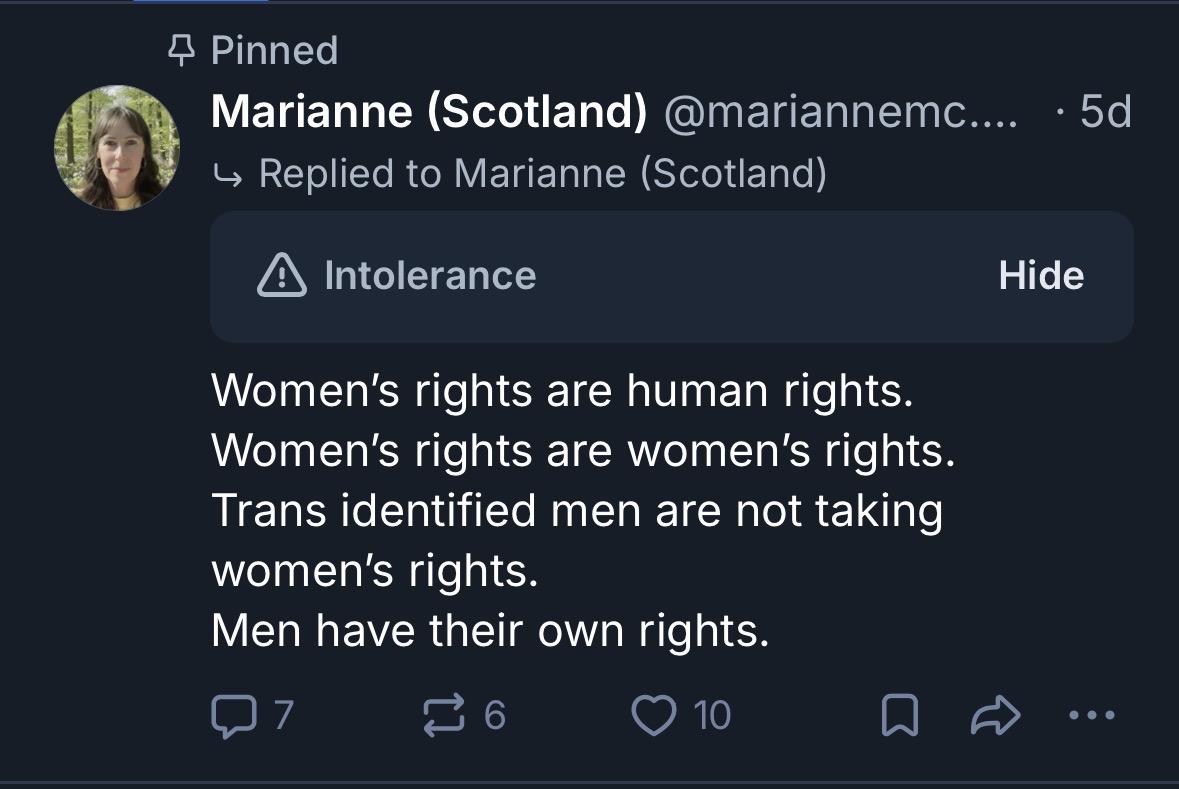This screenshot has height=789, width=1179.
Task: Click the 5d timestamp
Action: point(1105,111)
